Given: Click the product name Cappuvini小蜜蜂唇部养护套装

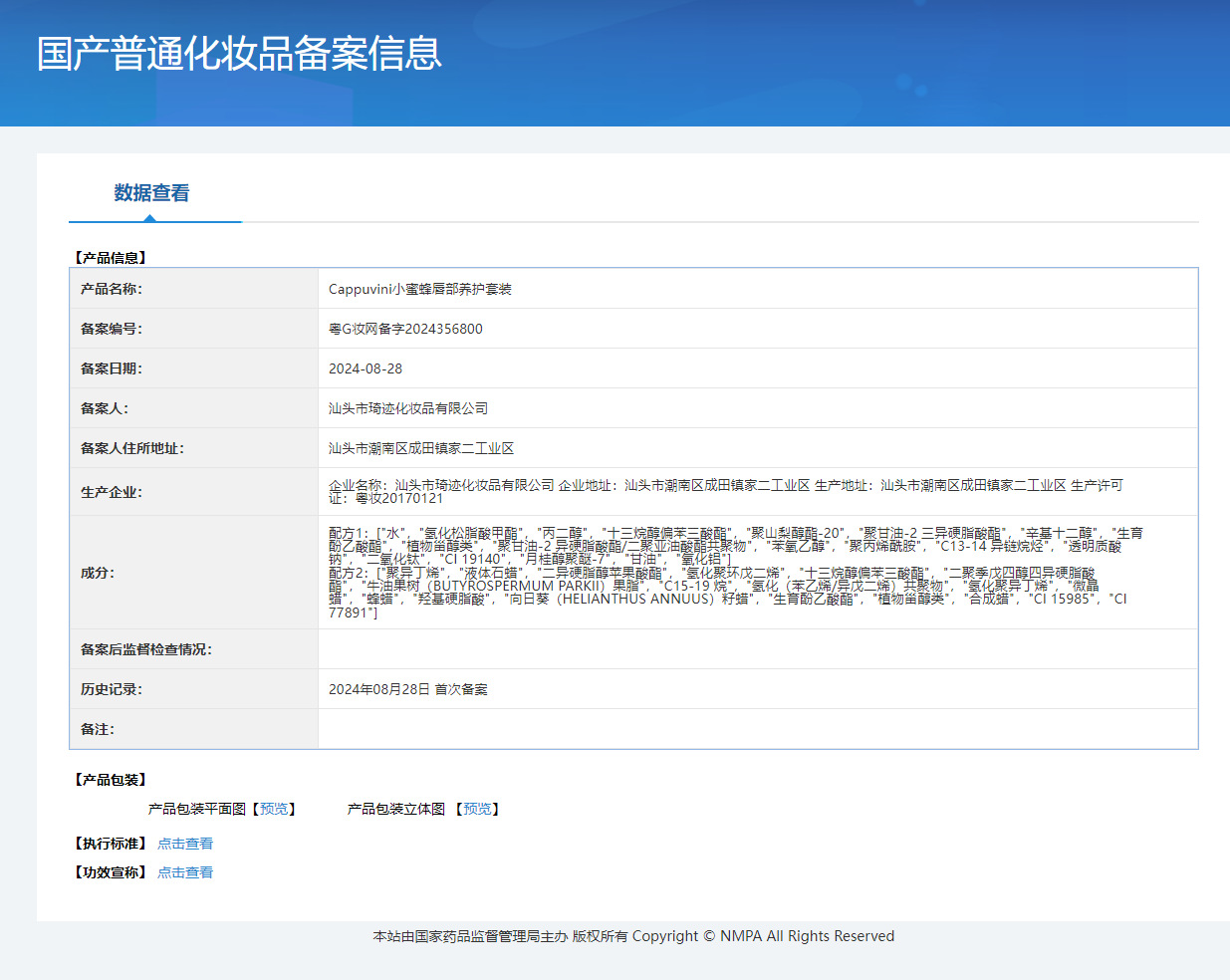Looking at the screenshot, I should pos(419,289).
